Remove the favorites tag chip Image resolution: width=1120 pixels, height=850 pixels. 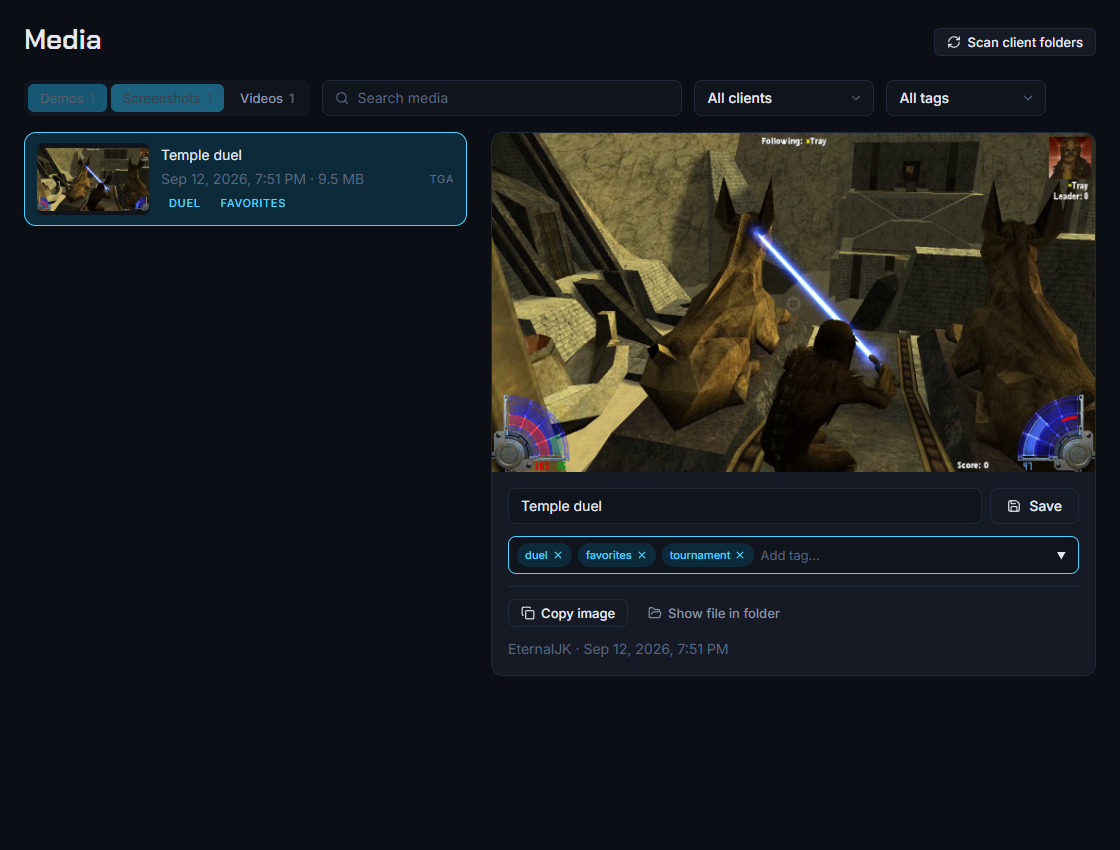641,555
